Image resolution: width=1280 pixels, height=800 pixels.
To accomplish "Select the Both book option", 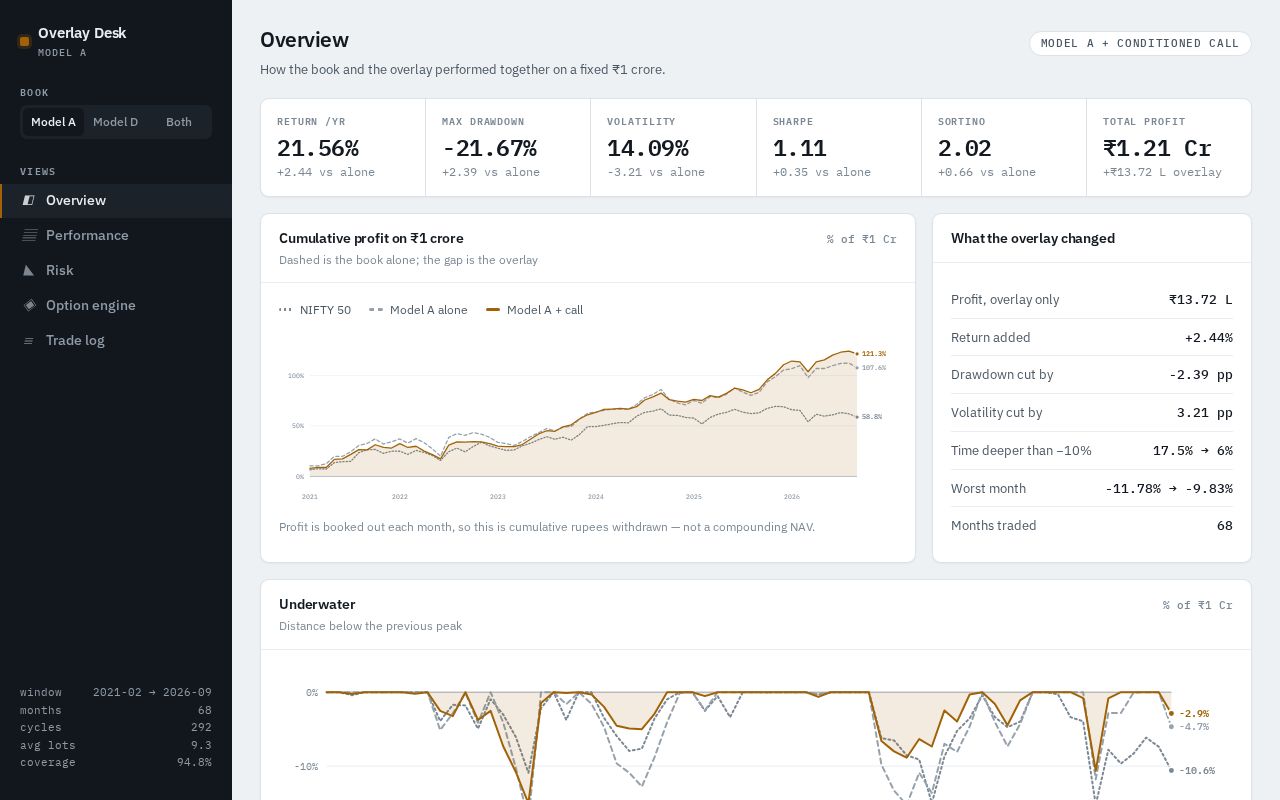I will pos(179,122).
